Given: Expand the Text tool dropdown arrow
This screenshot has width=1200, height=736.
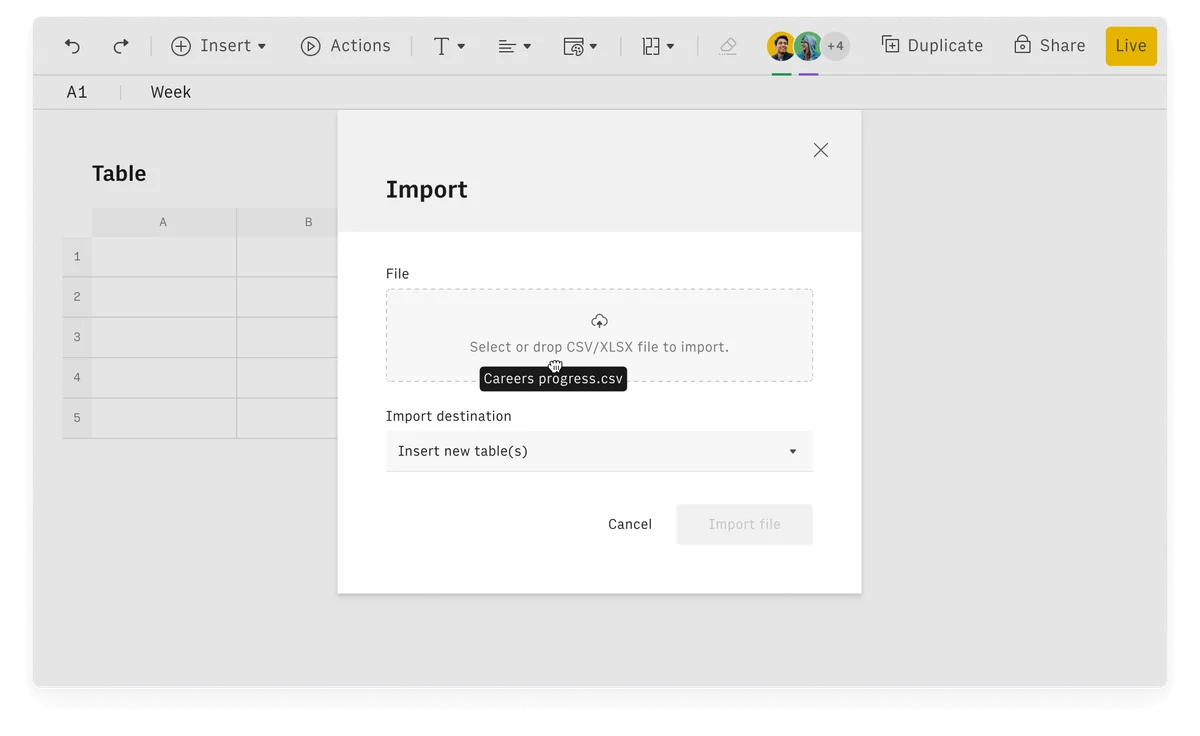Looking at the screenshot, I should [x=460, y=46].
